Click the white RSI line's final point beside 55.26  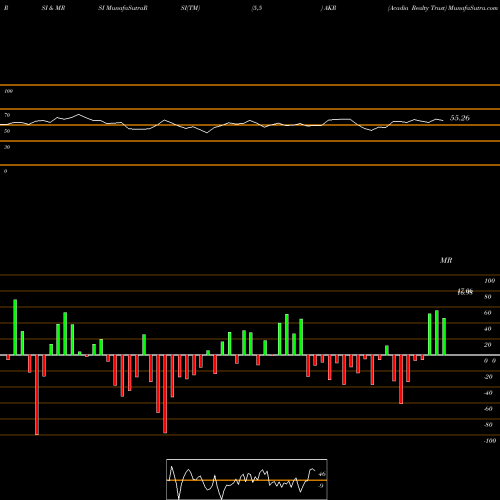click(443, 120)
